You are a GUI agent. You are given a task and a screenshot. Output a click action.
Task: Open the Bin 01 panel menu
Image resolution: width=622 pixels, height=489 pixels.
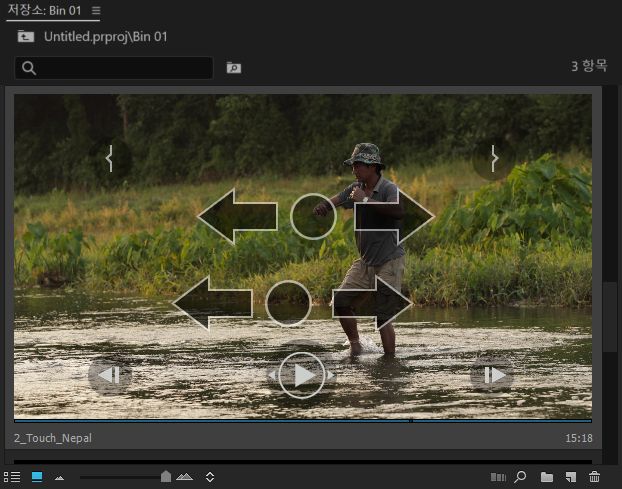tap(96, 11)
